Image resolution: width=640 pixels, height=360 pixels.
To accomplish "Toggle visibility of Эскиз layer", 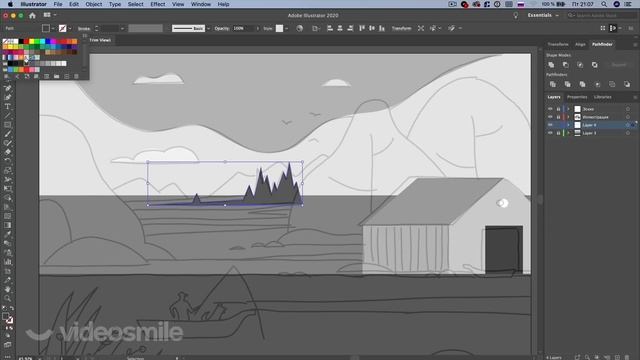I will [x=550, y=109].
